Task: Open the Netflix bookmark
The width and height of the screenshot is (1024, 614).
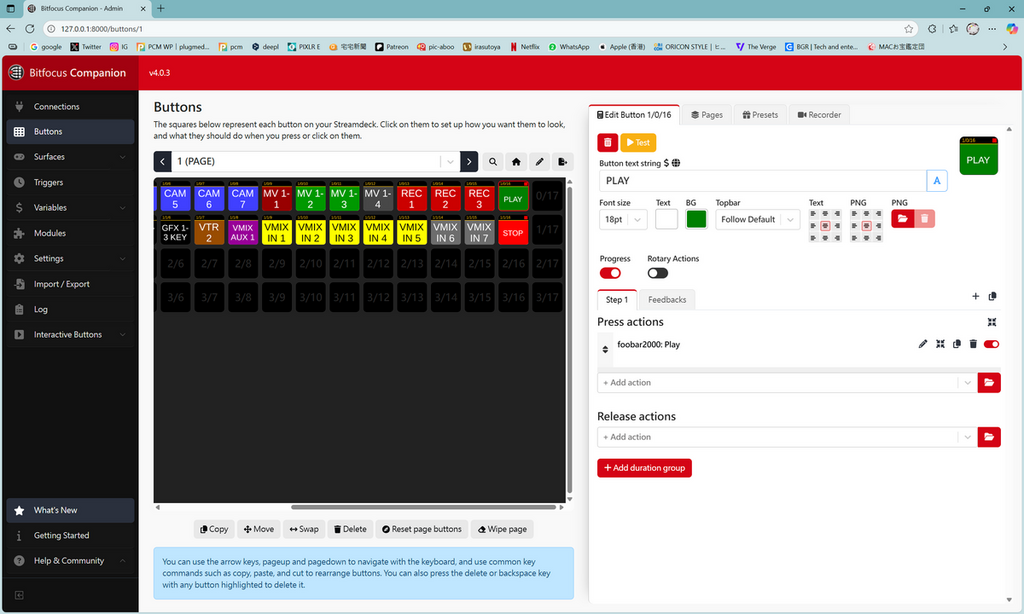Action: point(525,47)
